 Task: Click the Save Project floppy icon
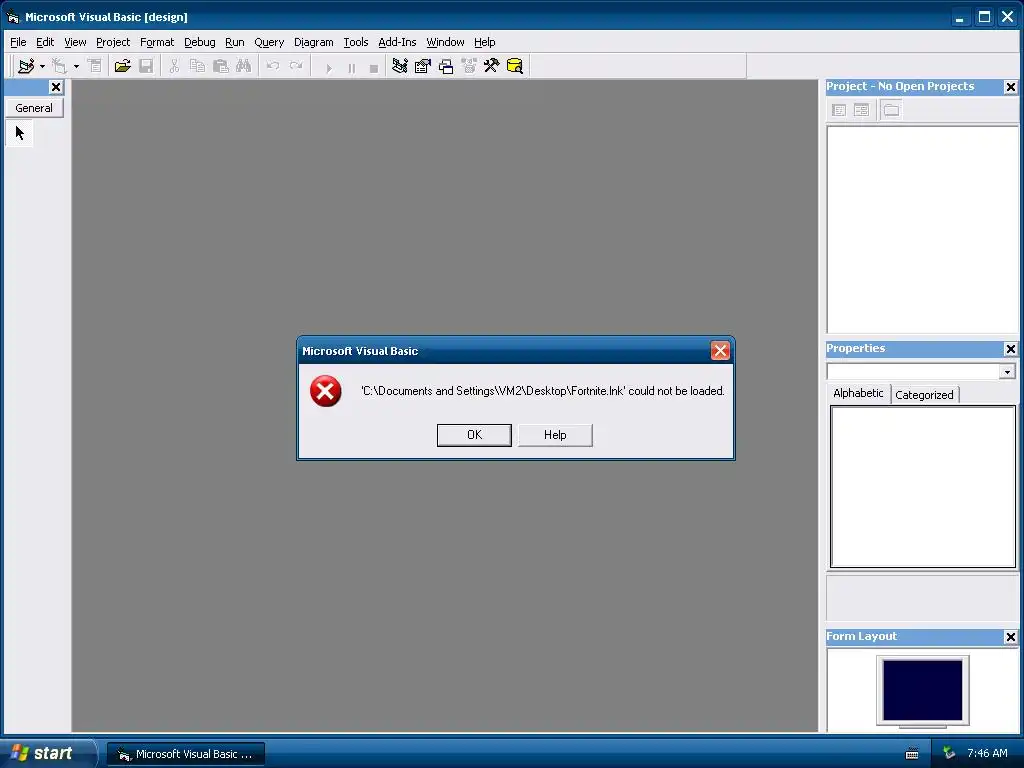[146, 66]
